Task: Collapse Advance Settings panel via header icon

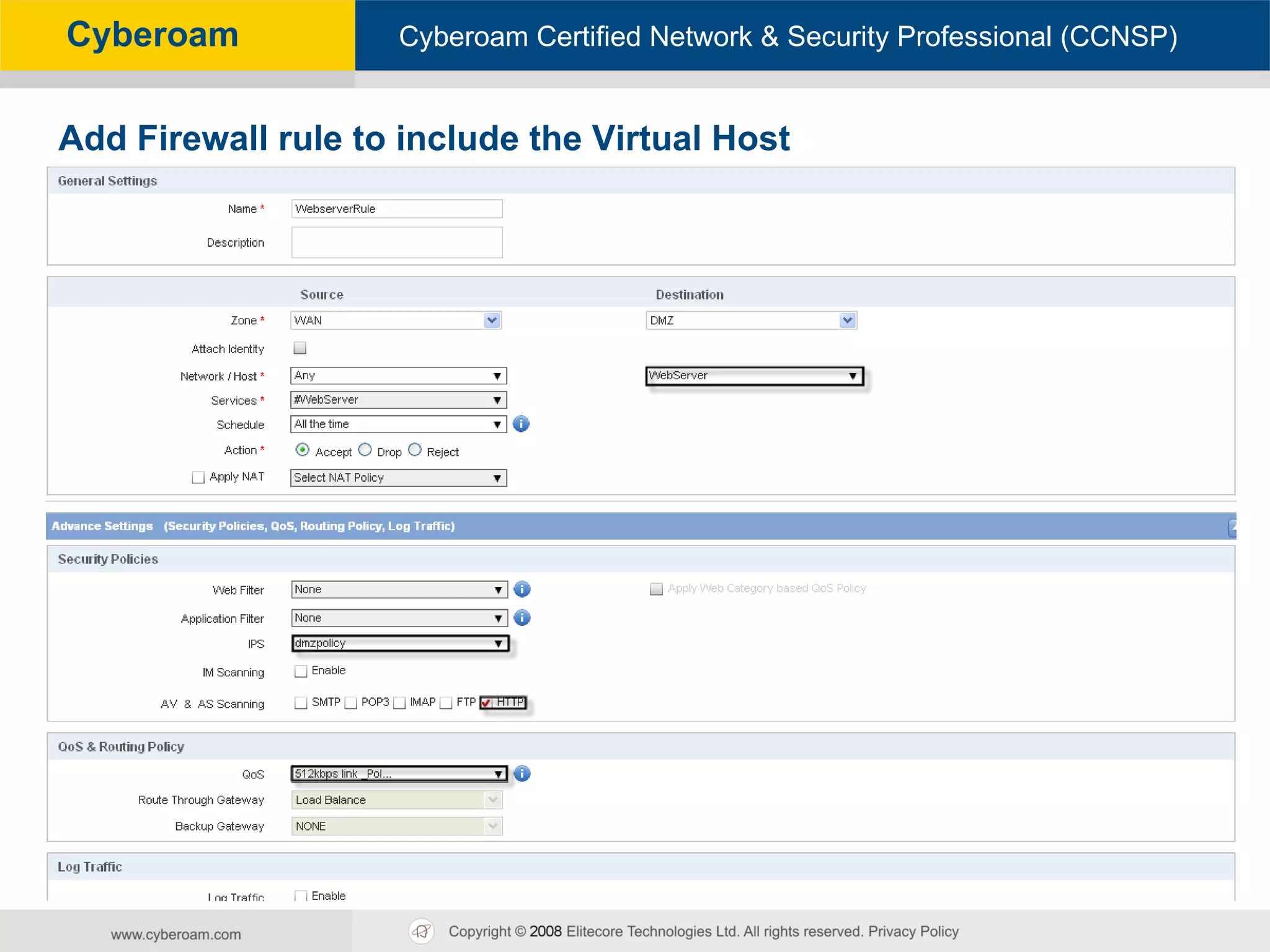Action: (1232, 527)
